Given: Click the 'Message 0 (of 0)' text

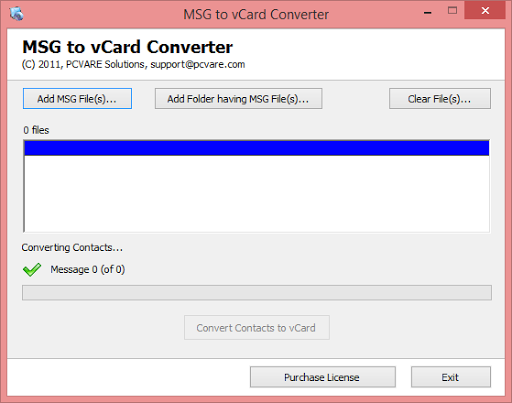Looking at the screenshot, I should pyautogui.click(x=88, y=269).
